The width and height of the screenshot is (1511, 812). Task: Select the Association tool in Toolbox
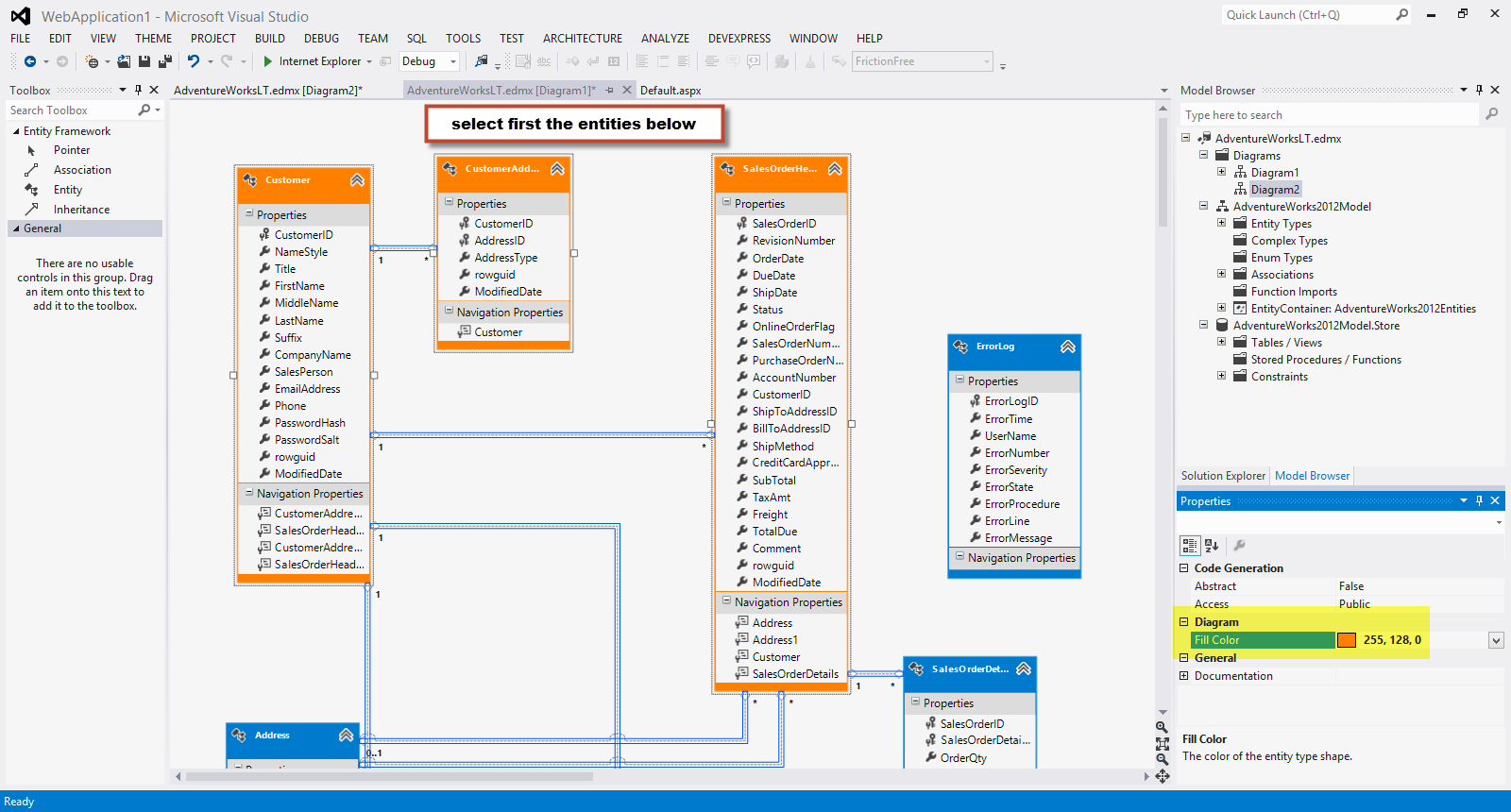tap(82, 170)
